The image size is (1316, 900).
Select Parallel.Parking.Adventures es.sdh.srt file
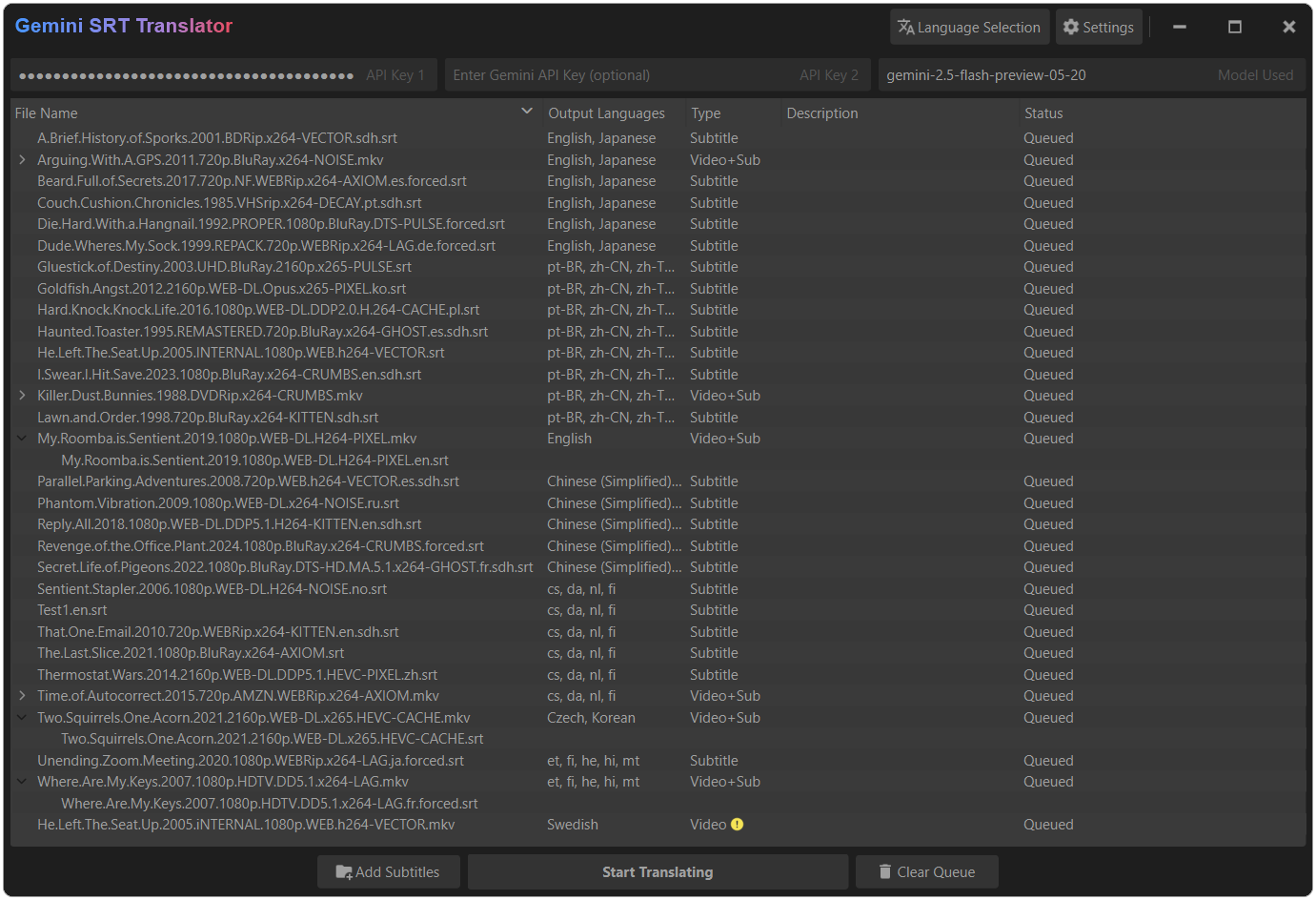tap(248, 481)
